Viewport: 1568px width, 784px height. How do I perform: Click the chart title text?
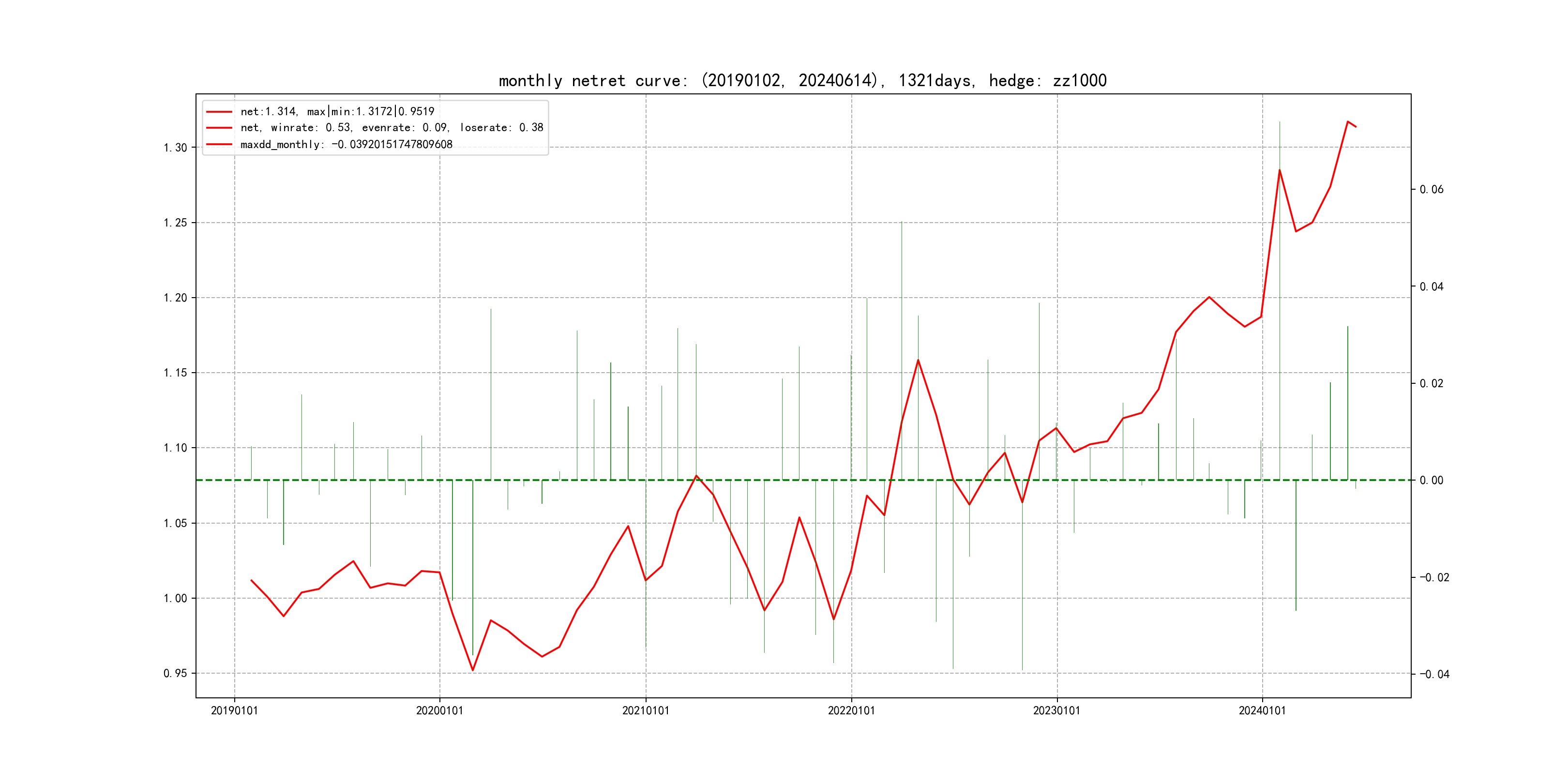802,80
